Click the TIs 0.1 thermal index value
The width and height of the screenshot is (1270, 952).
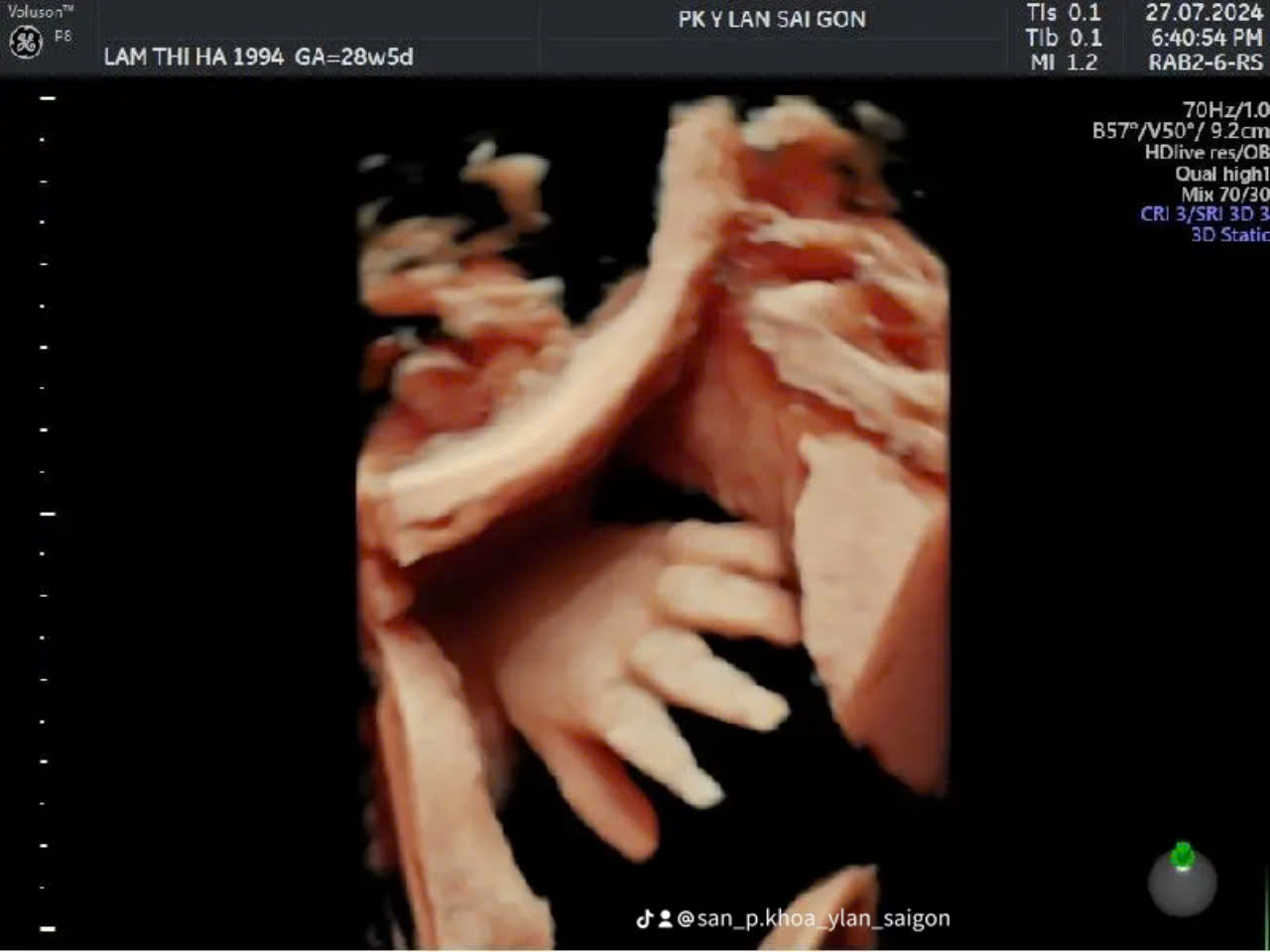[x=1064, y=13]
